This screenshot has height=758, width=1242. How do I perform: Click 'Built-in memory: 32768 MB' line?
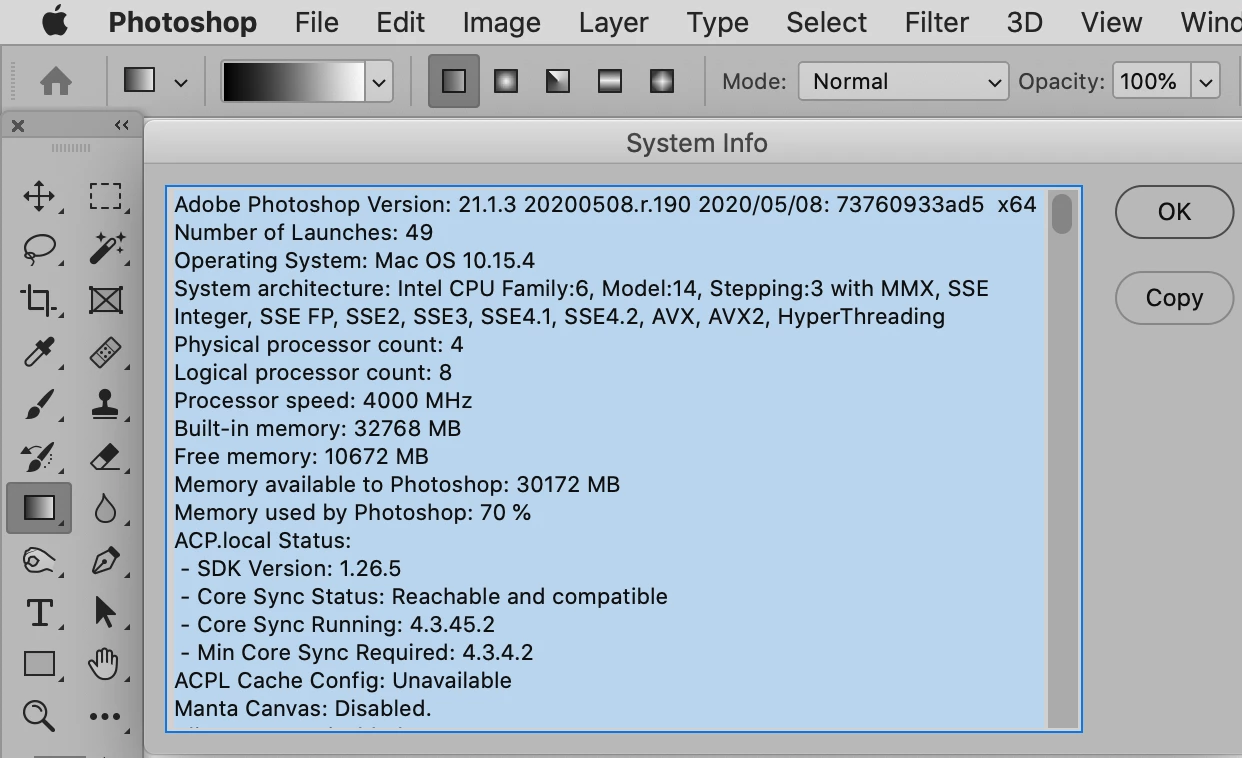pyautogui.click(x=317, y=429)
